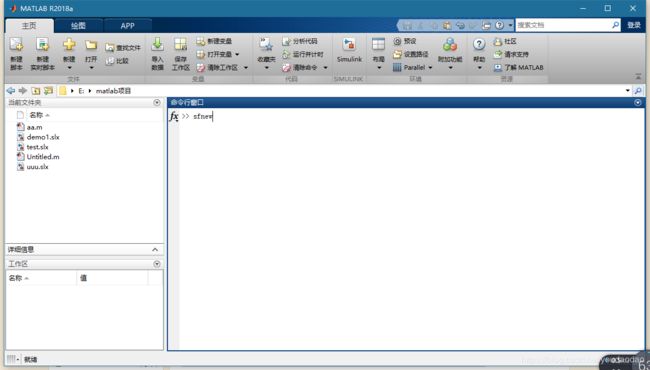Click the 附加功能 (Add-Ons) colored cubes icon

point(450,45)
